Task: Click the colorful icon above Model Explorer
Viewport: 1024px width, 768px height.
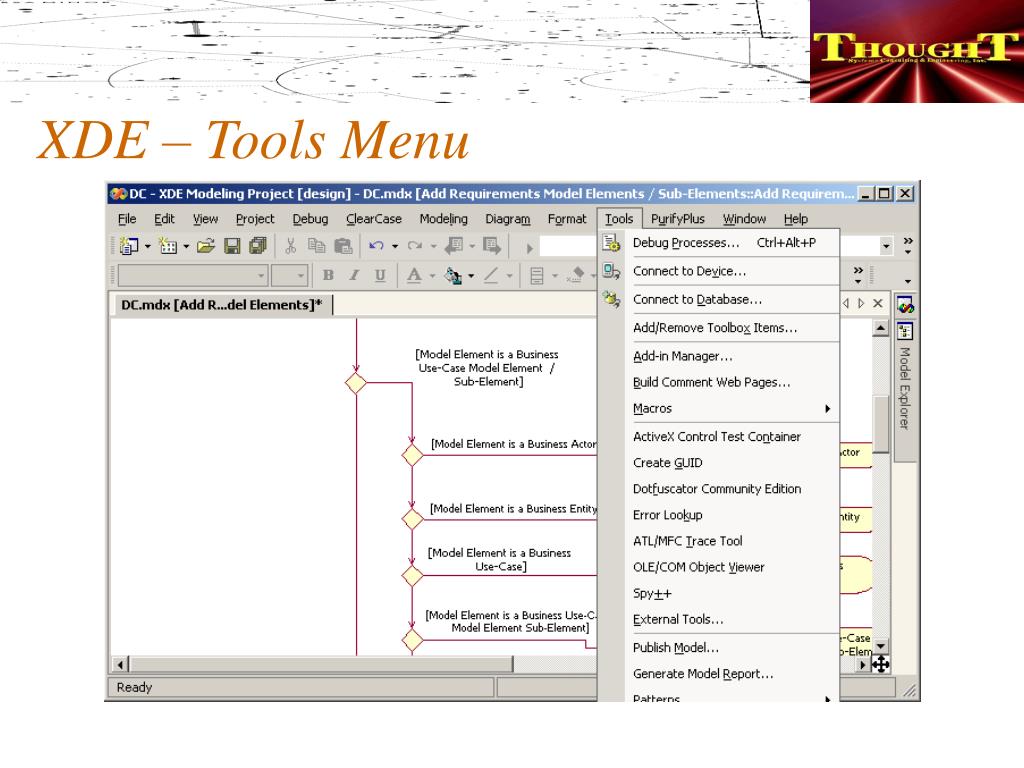Action: 905,304
